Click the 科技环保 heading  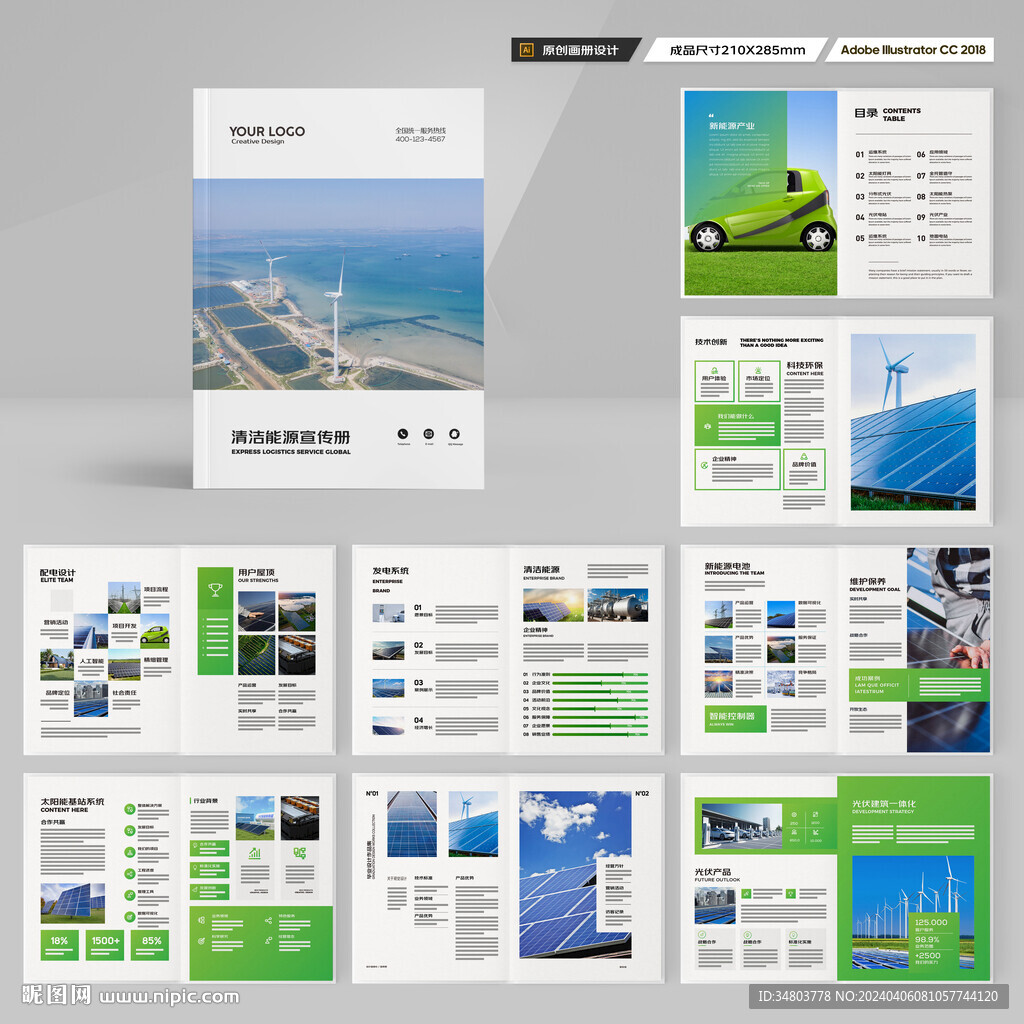(805, 365)
